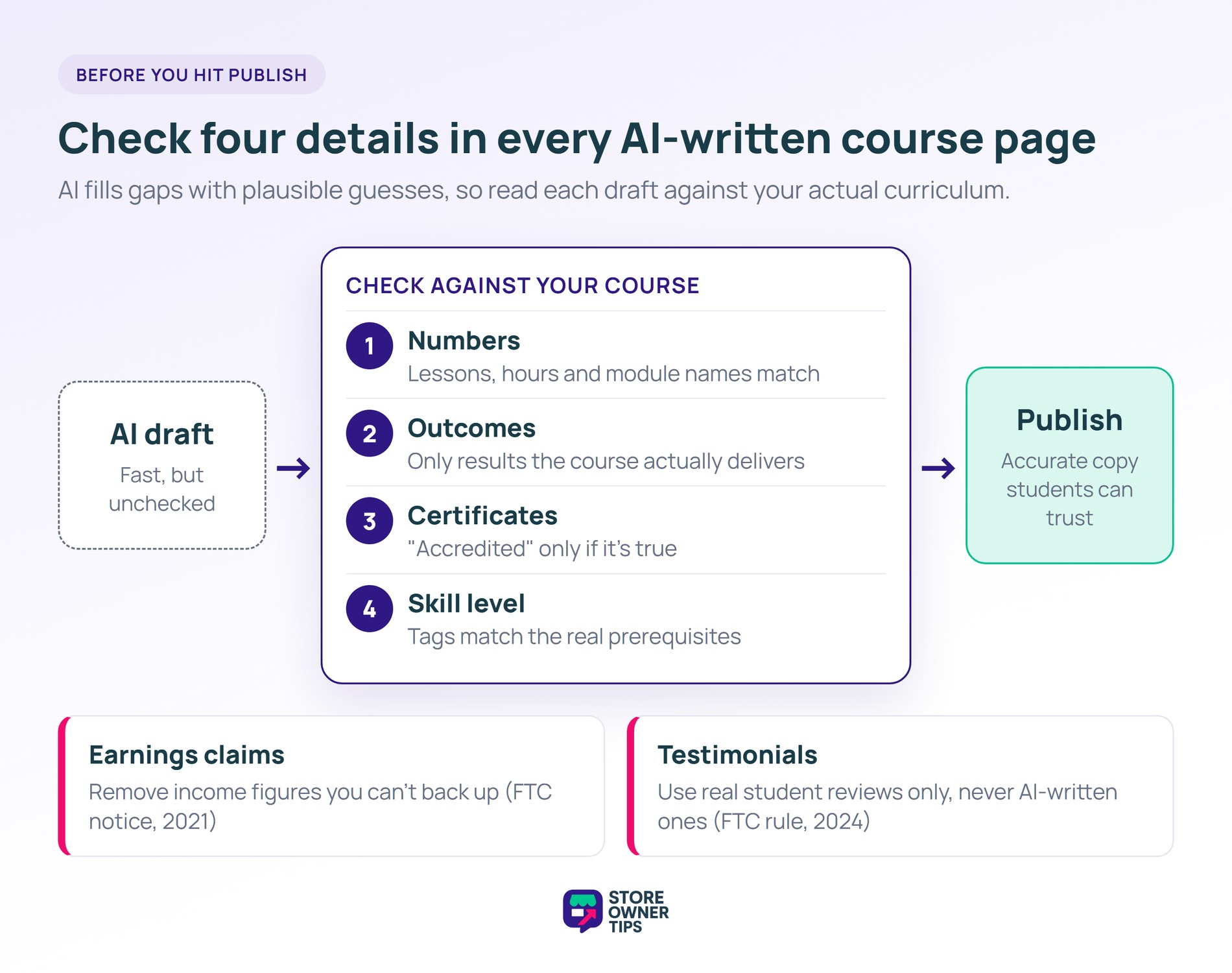Click "Tags match the real prerequisites"
The width and height of the screenshot is (1232, 973).
[574, 636]
